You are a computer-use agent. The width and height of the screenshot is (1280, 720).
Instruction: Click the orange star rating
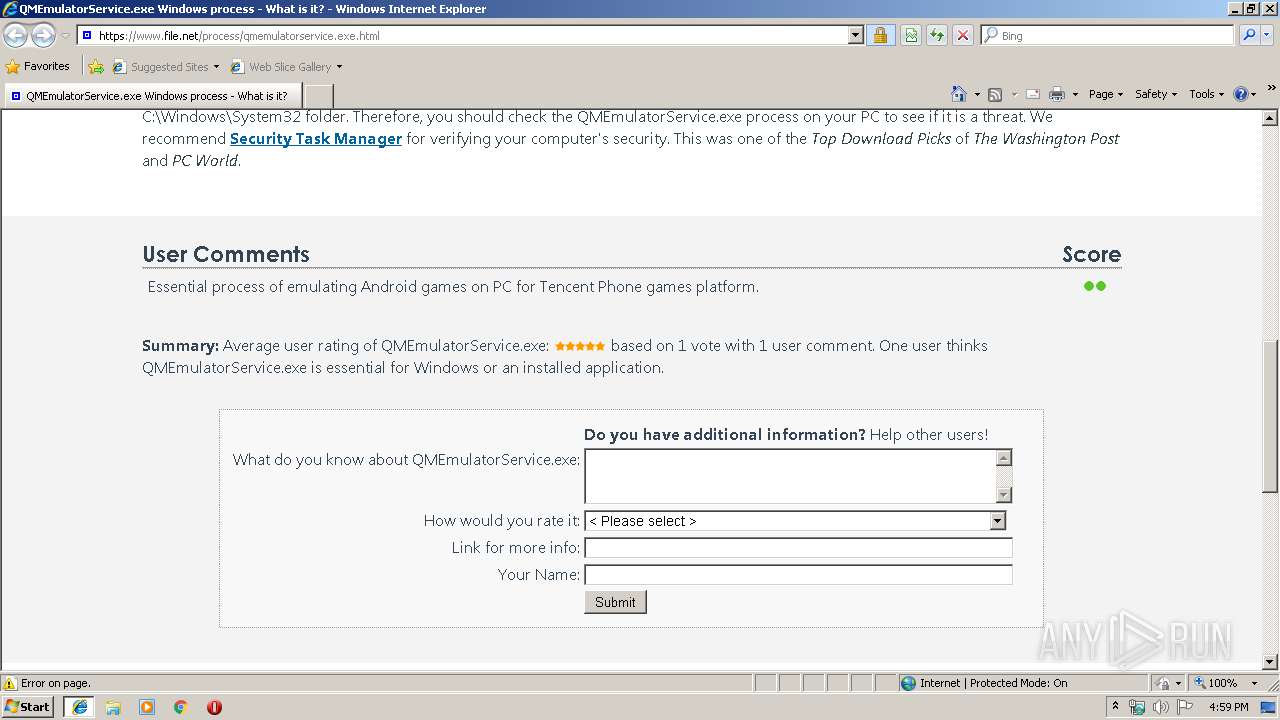580,346
